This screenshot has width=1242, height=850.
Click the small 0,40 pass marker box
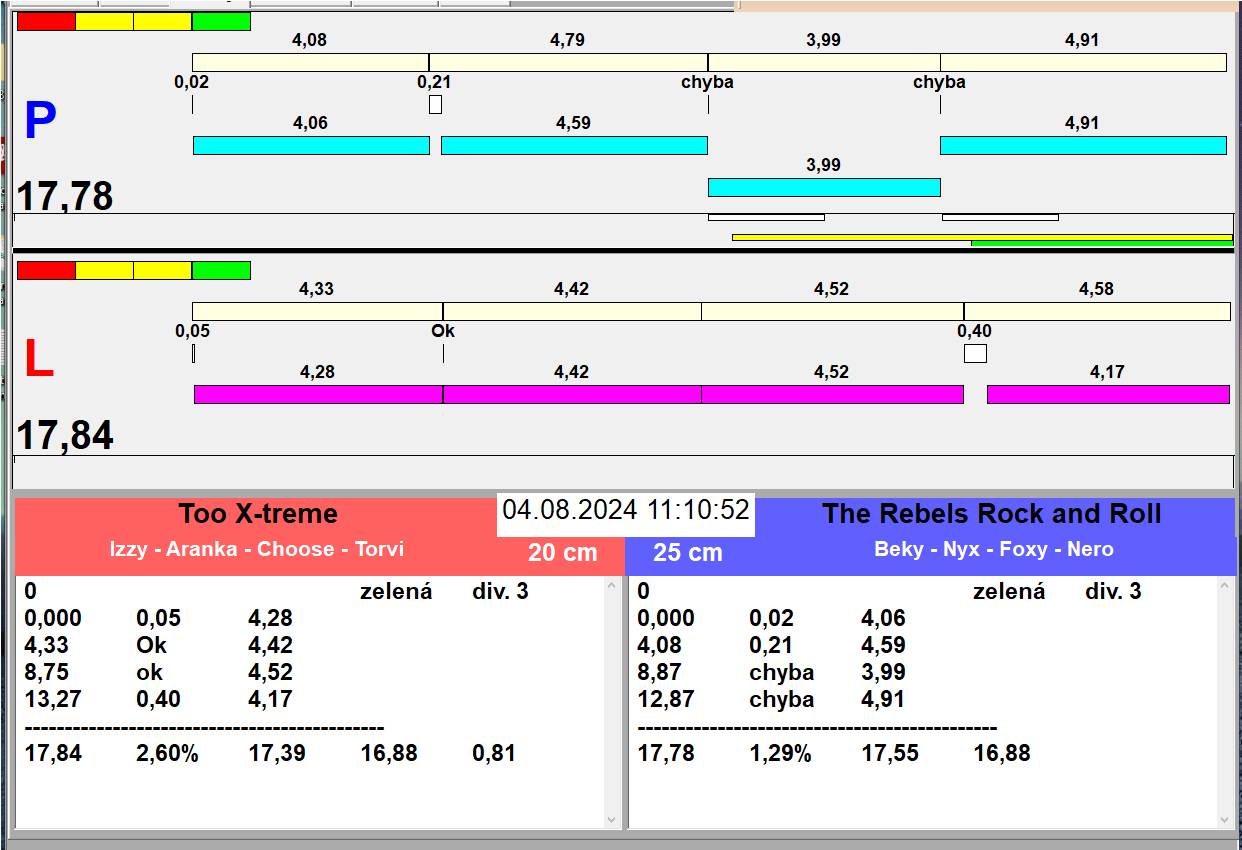[974, 353]
